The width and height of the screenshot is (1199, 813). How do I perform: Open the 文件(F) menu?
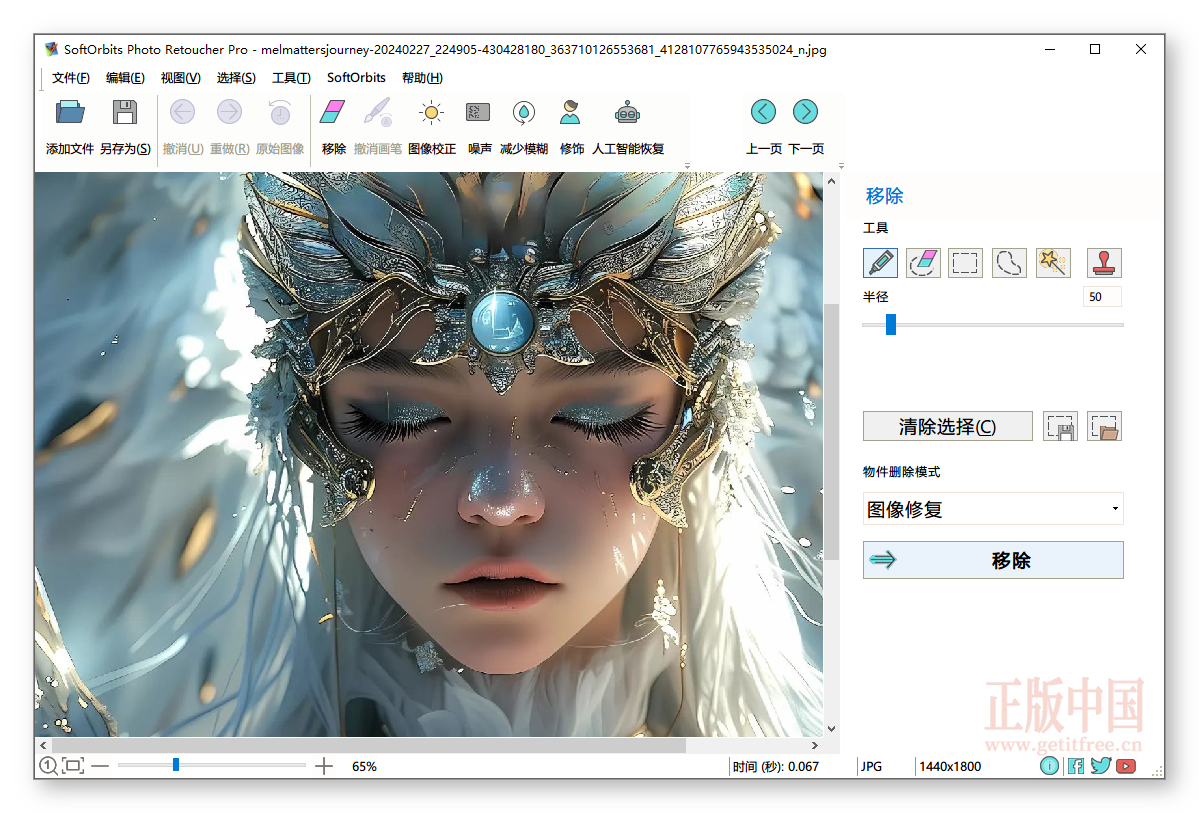[x=71, y=78]
